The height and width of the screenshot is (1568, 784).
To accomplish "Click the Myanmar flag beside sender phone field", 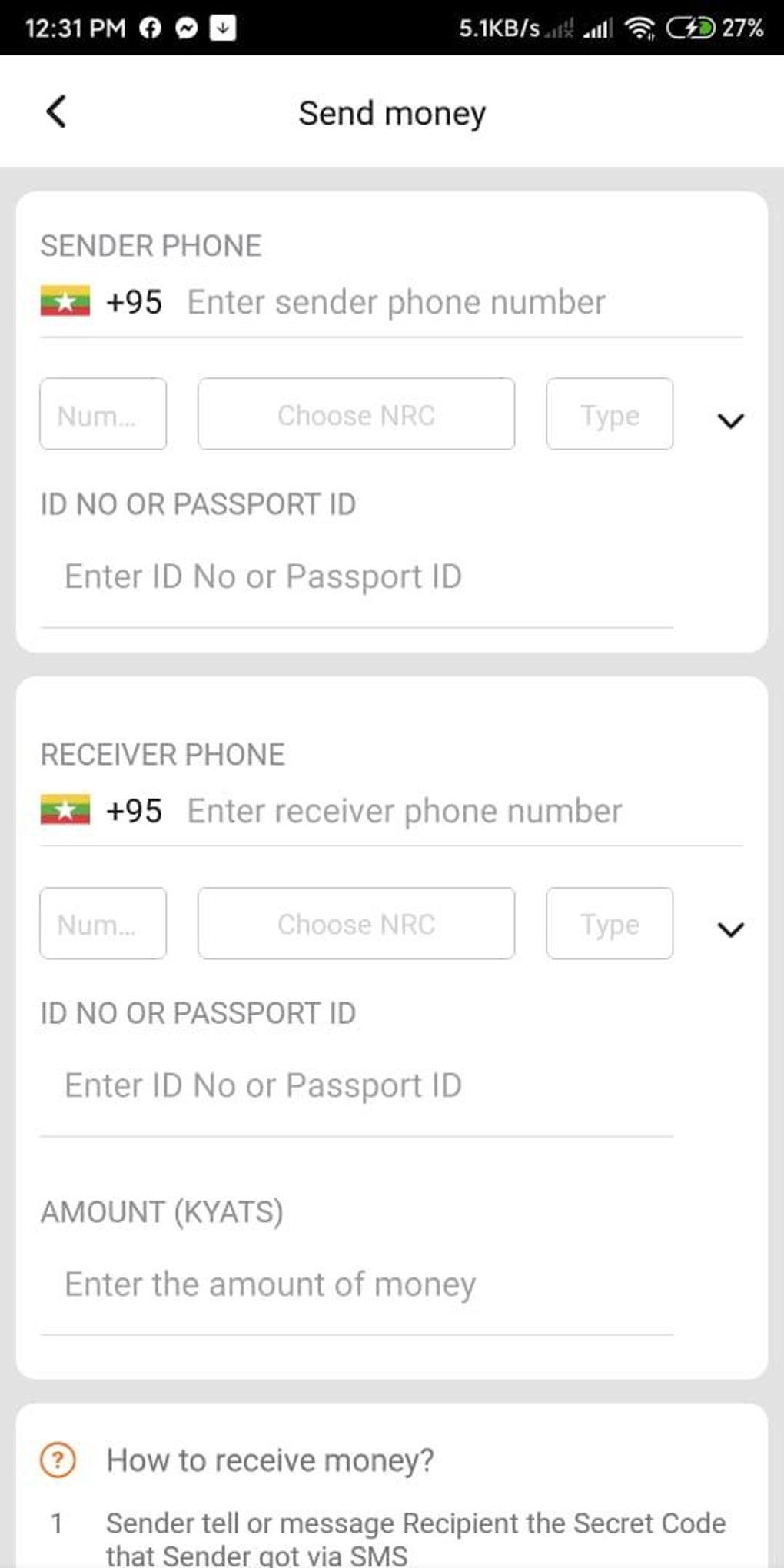I will (x=65, y=301).
